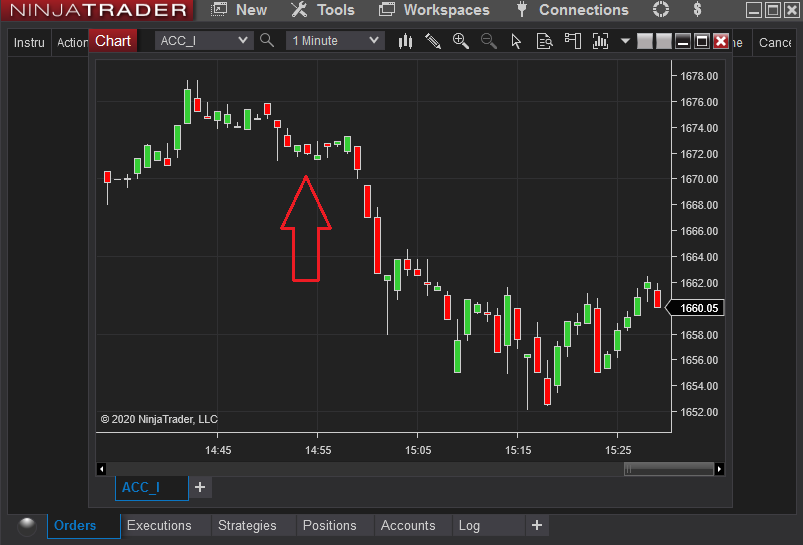The image size is (803, 545).
Task: Click the support ring icon in menu bar
Action: pyautogui.click(x=661, y=9)
